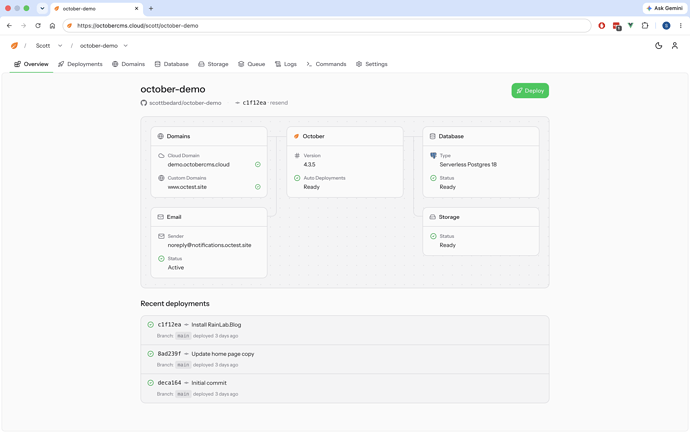
Task: Open the Initial commit deployment row
Action: point(345,388)
